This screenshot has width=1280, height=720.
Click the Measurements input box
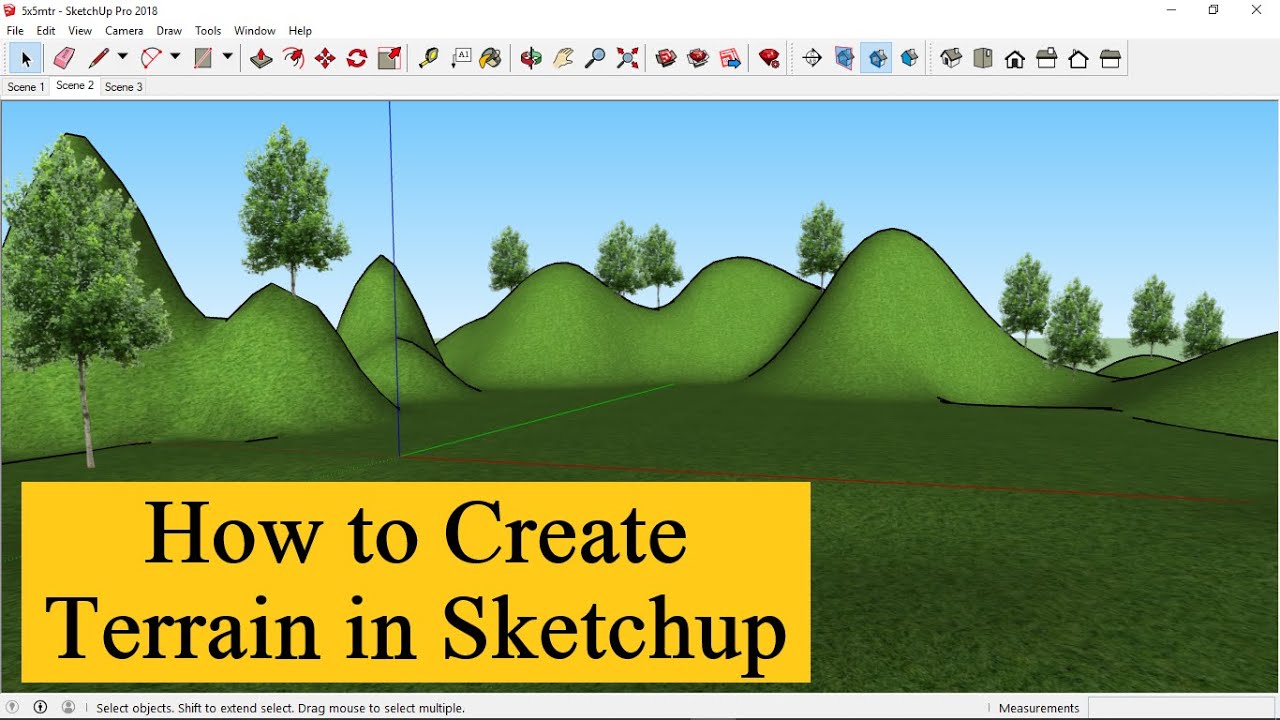click(x=1182, y=708)
